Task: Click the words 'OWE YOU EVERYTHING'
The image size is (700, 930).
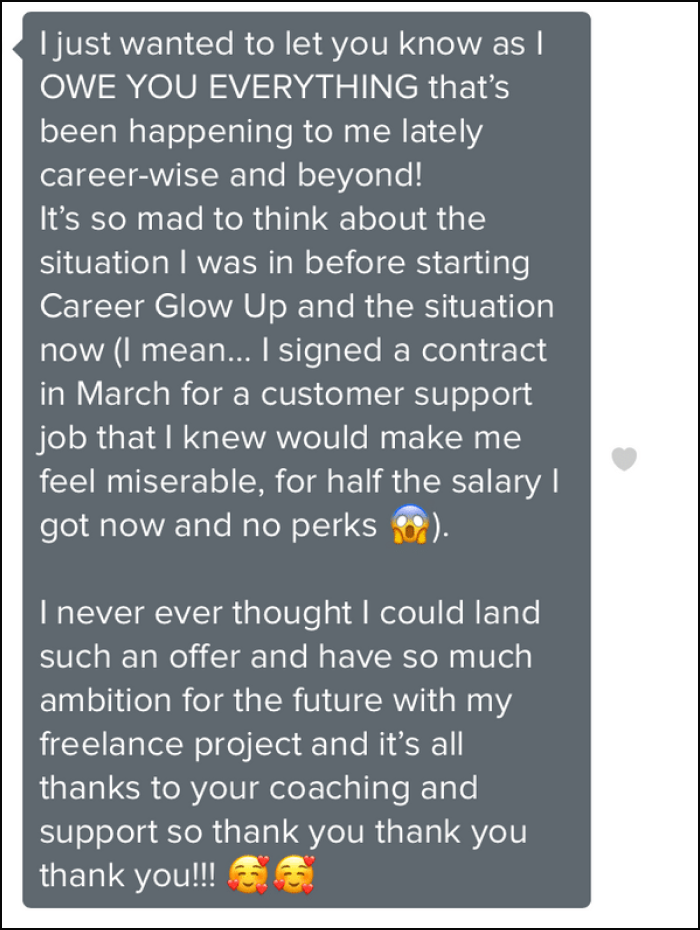Action: click(229, 88)
